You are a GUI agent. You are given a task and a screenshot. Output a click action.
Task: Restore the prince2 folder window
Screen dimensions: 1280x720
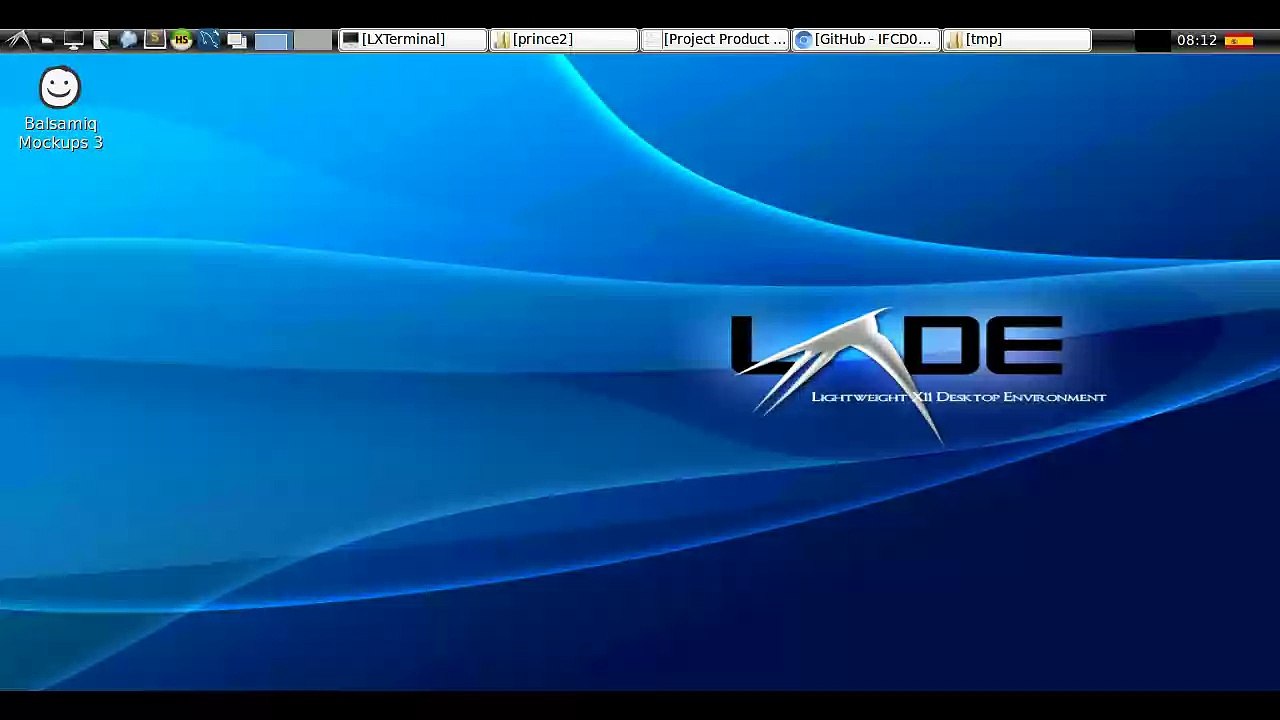(563, 40)
